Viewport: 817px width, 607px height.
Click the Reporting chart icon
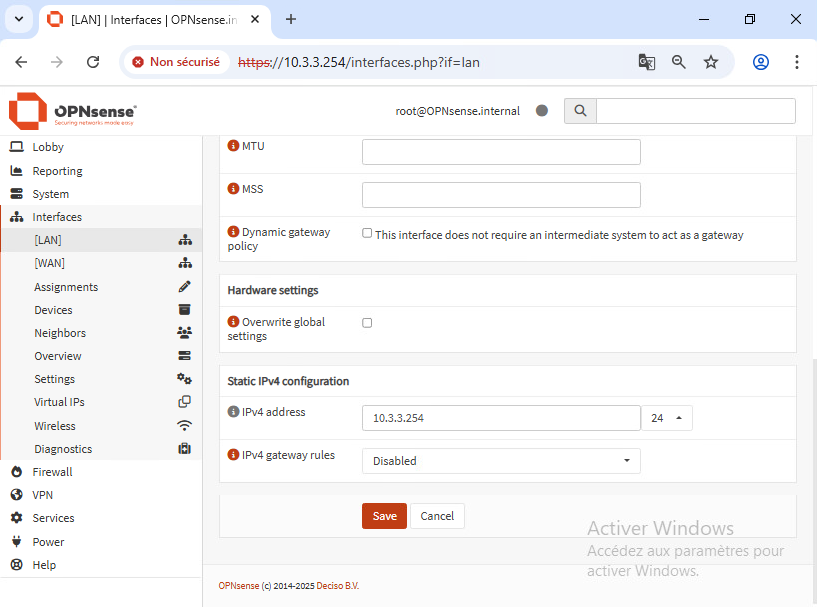point(17,171)
